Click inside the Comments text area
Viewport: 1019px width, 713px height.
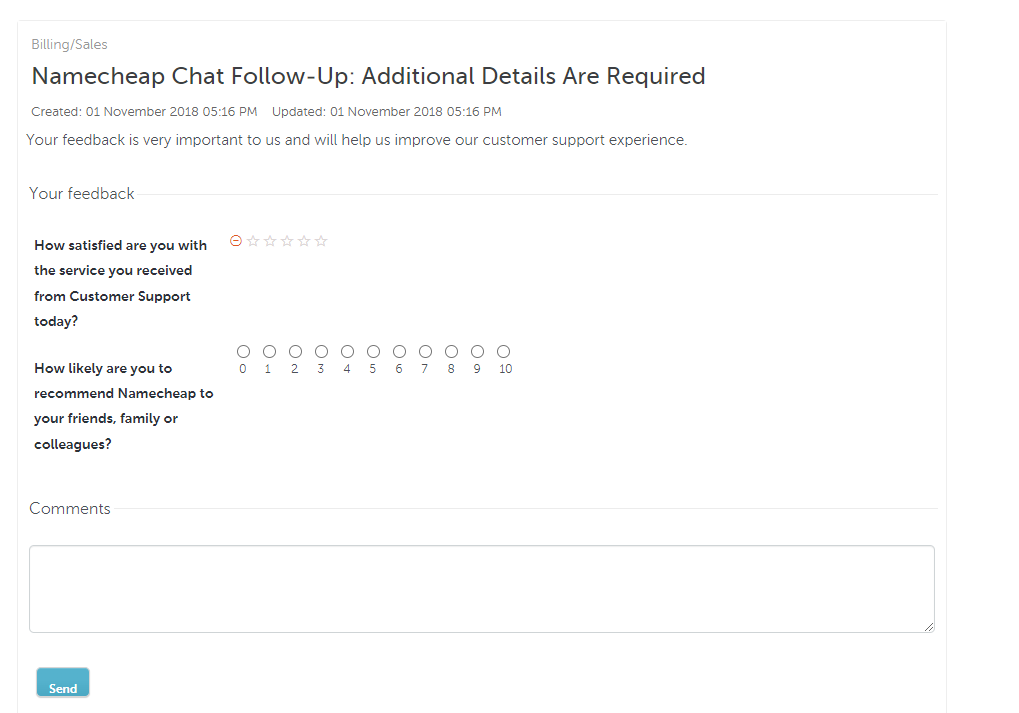coord(483,588)
